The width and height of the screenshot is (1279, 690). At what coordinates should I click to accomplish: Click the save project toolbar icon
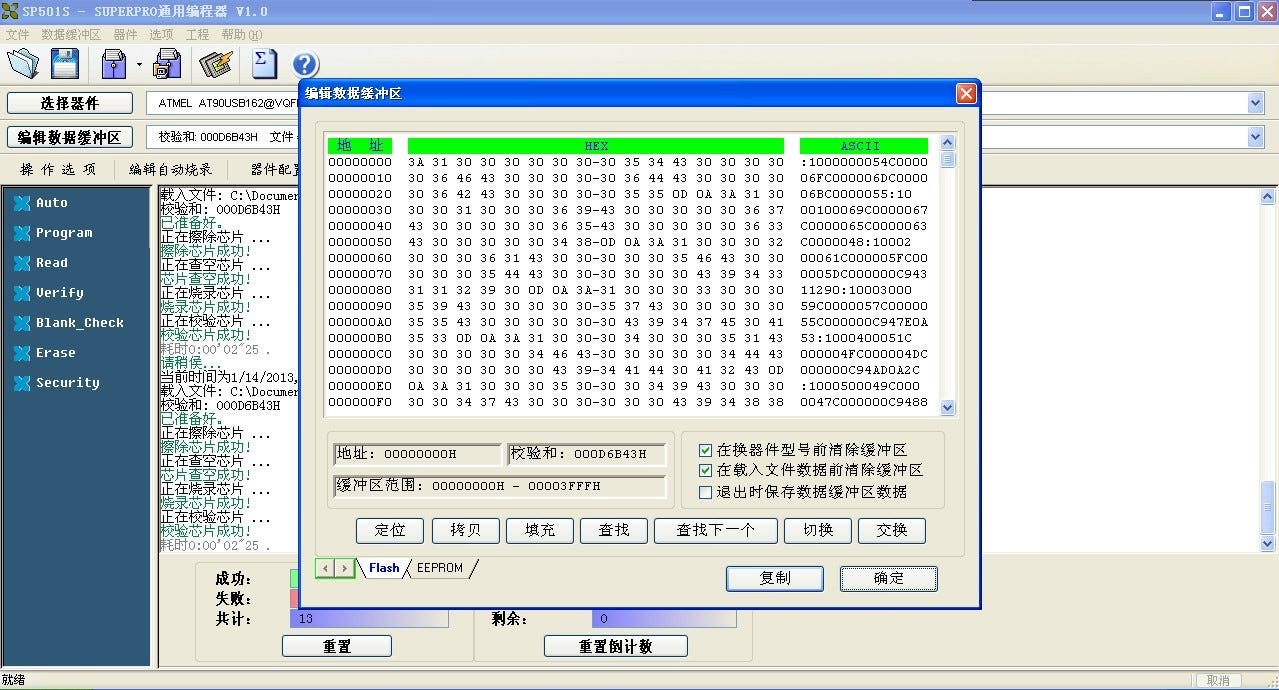click(167, 64)
